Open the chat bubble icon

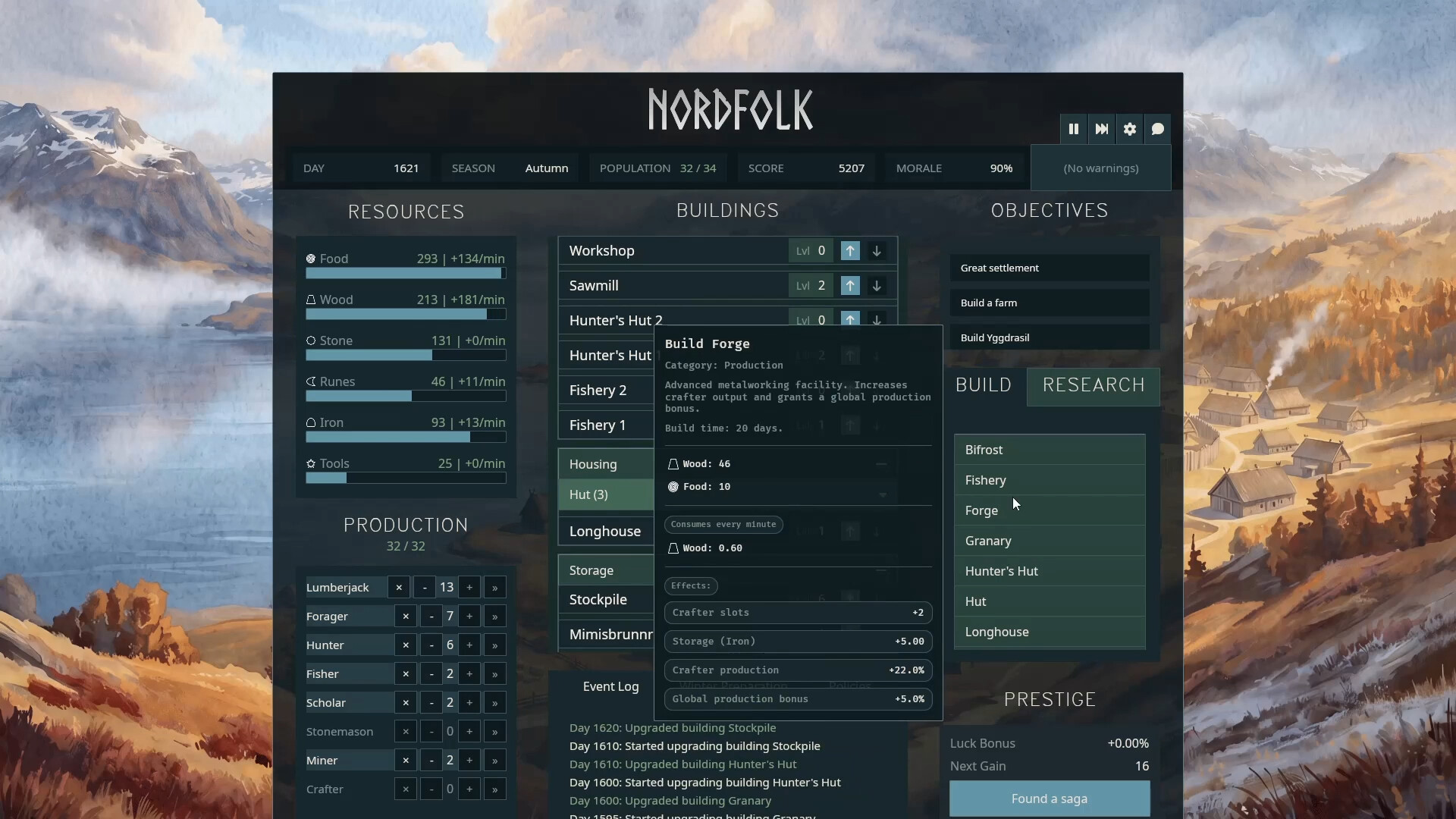1158,129
